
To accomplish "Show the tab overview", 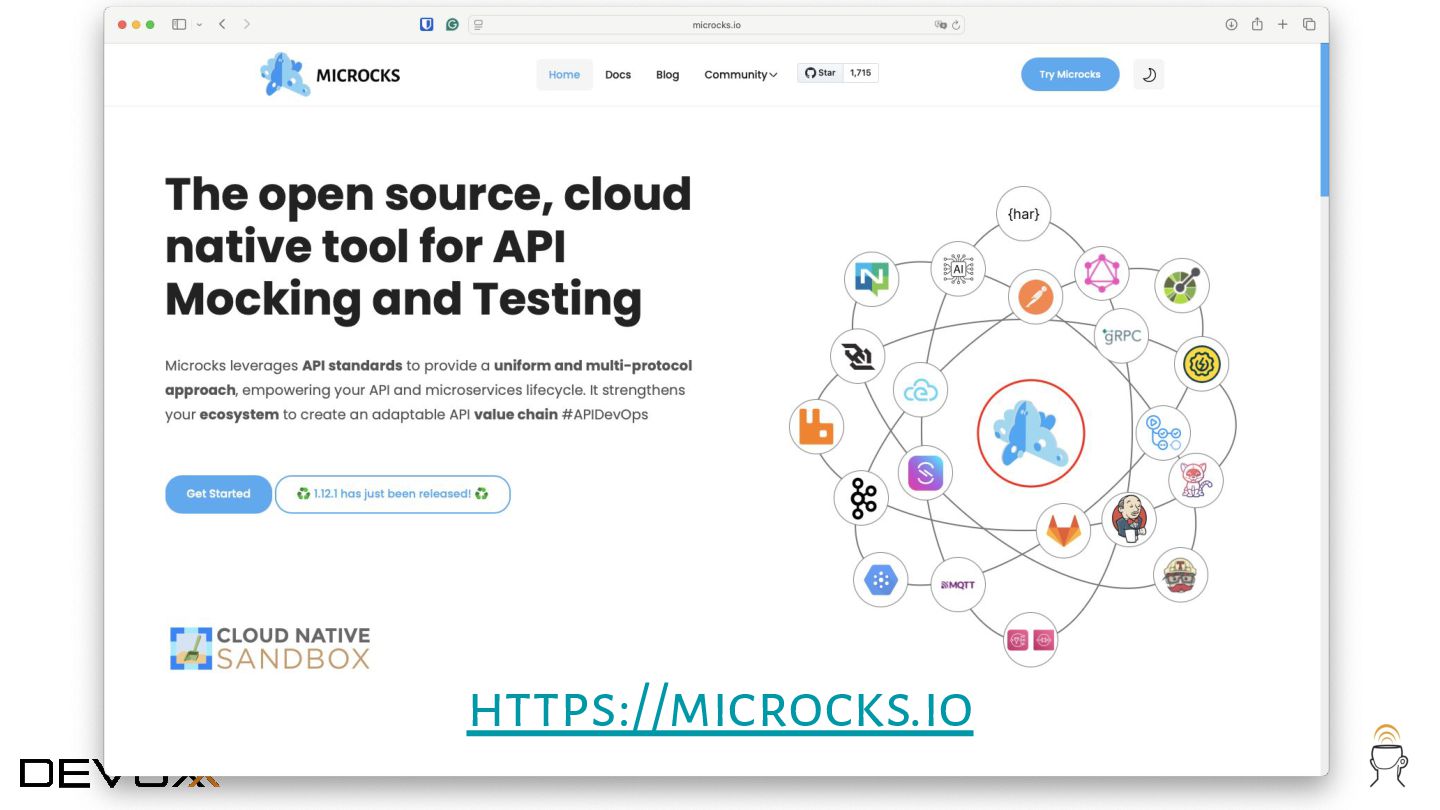I will (1309, 24).
